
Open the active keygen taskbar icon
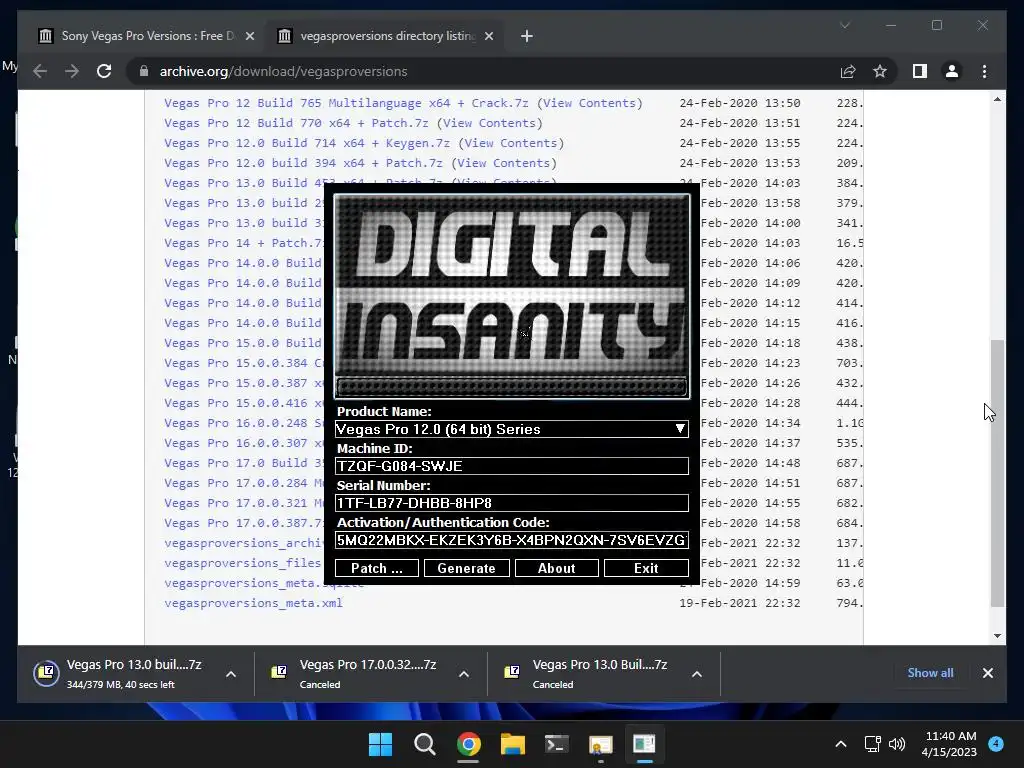pyautogui.click(x=644, y=744)
